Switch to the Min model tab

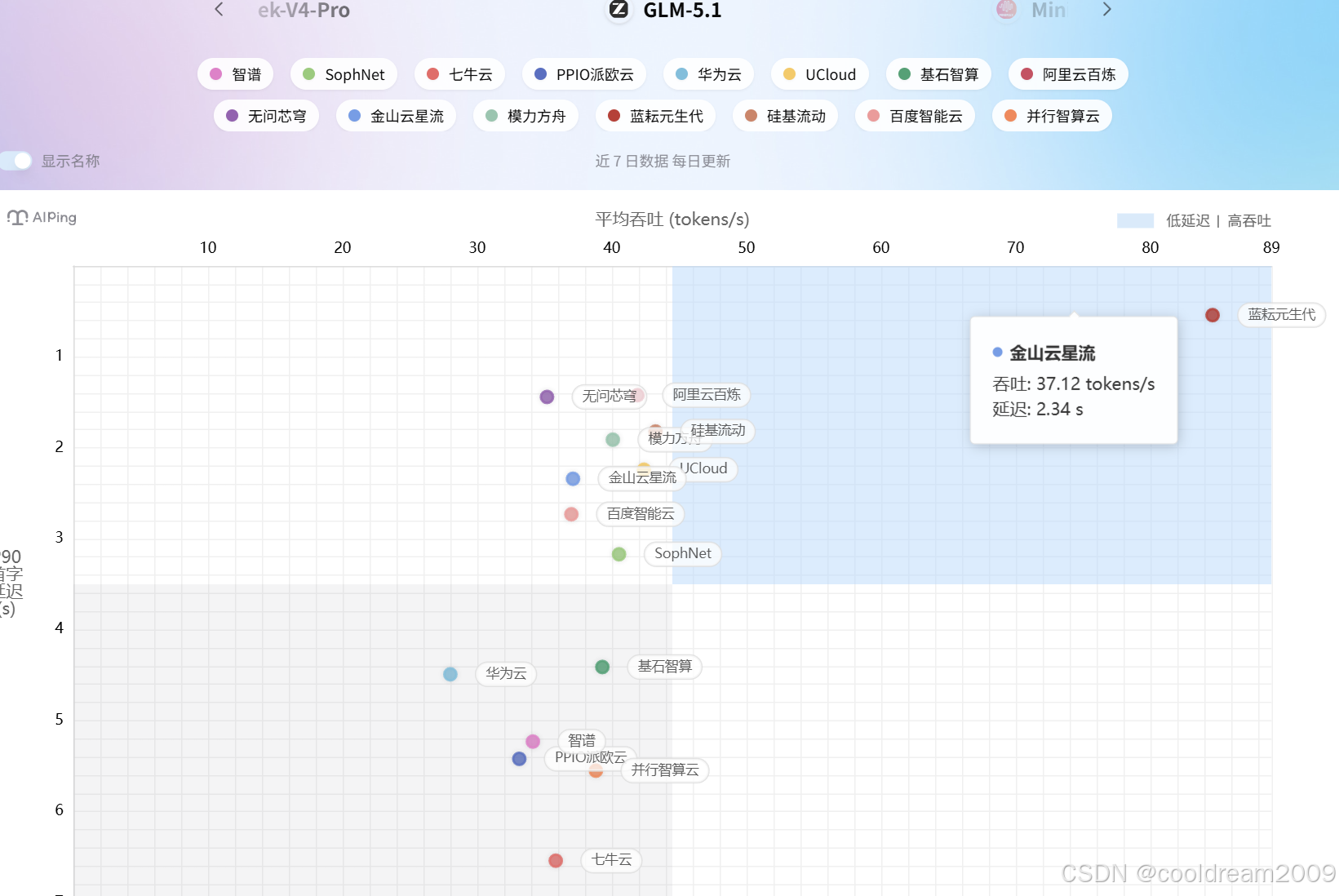[1031, 10]
